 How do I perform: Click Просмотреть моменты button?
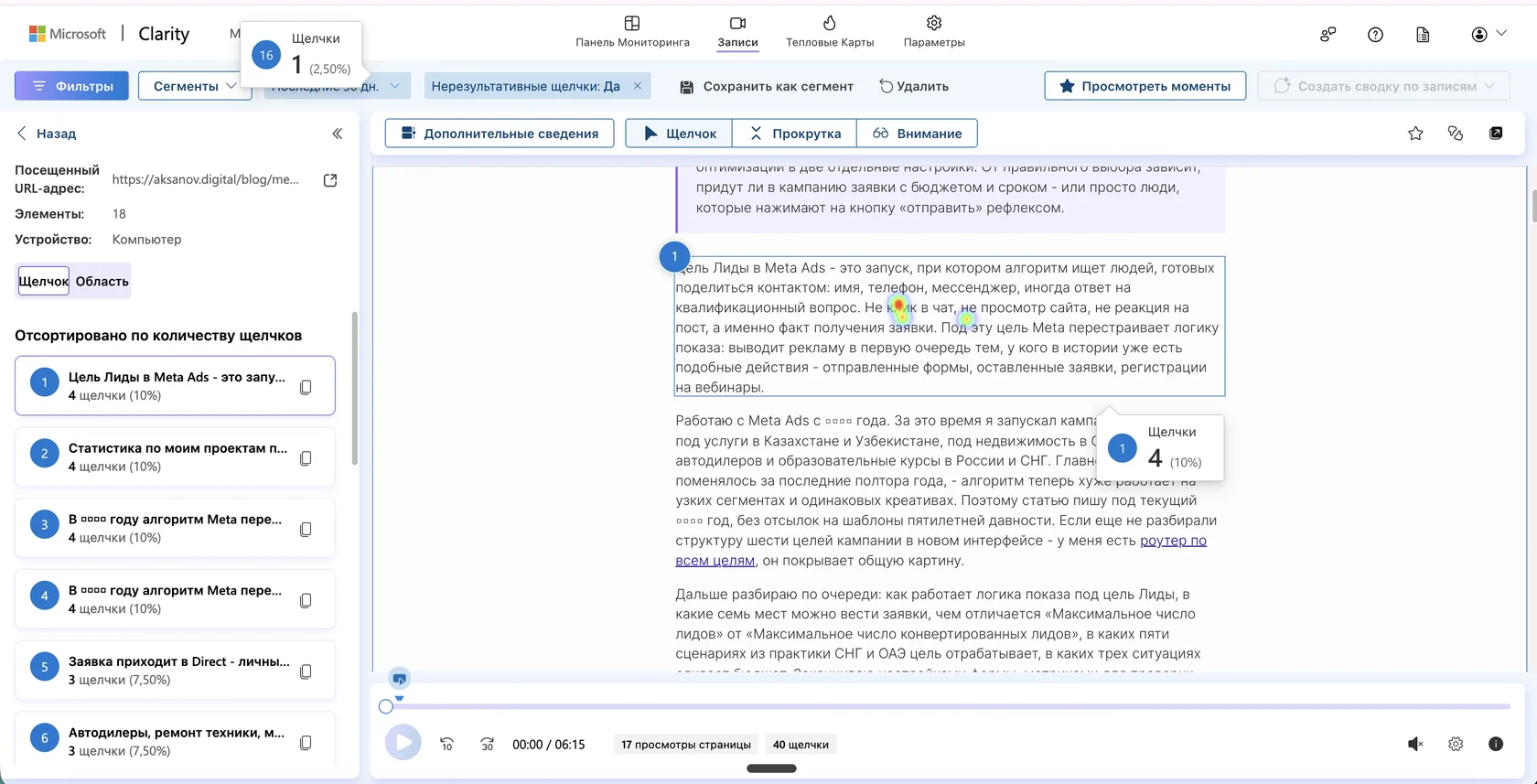(1145, 86)
